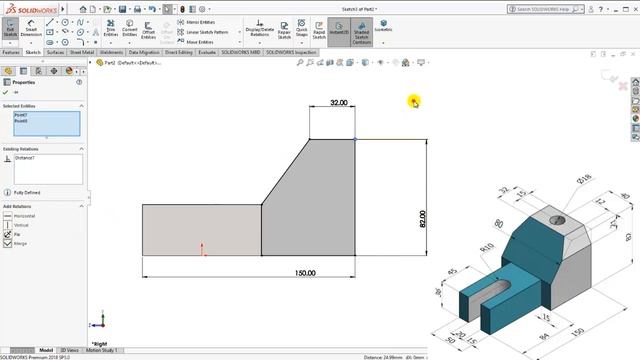Select the Spline sketch tool
Screen dimensions: 640x360
pos(80,22)
